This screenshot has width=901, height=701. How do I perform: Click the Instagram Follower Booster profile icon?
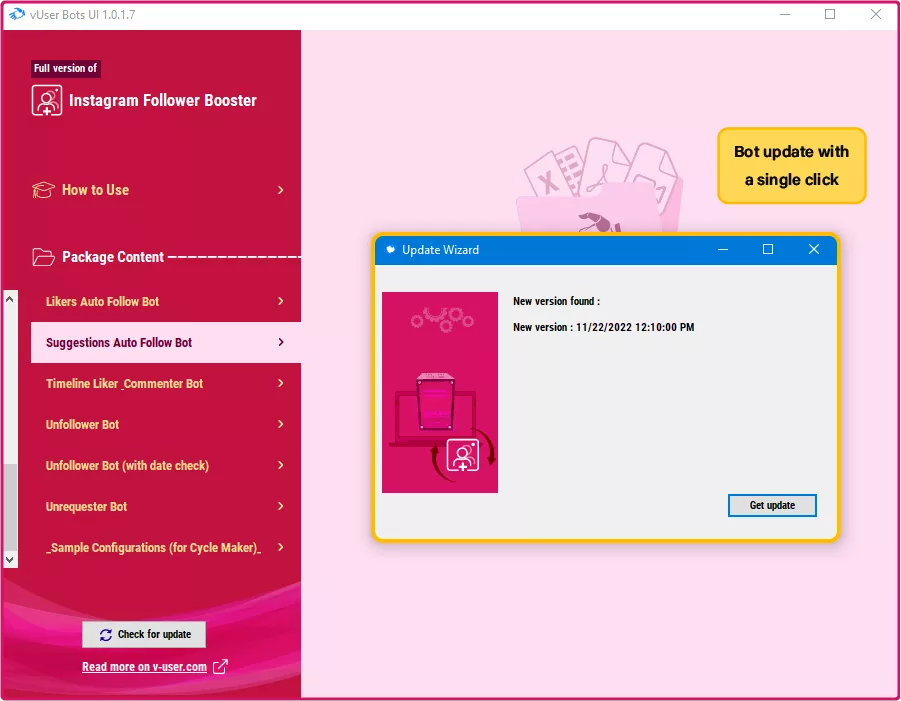tap(47, 101)
